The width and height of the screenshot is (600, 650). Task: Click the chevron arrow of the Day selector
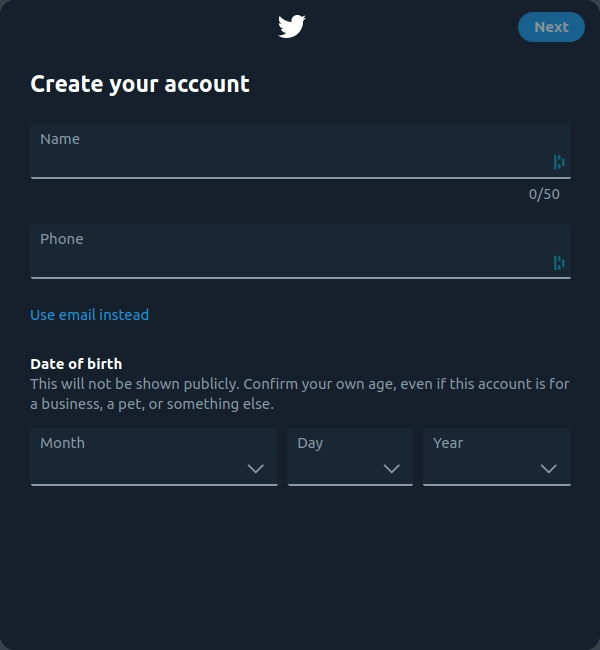(x=392, y=468)
